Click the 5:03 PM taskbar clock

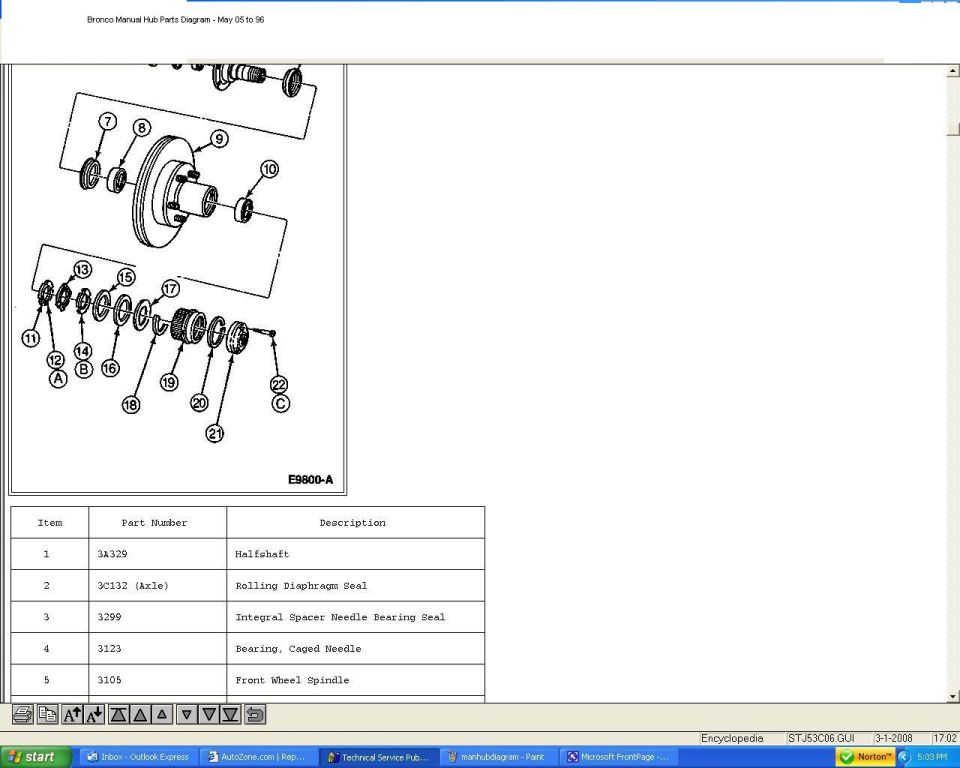(x=932, y=758)
